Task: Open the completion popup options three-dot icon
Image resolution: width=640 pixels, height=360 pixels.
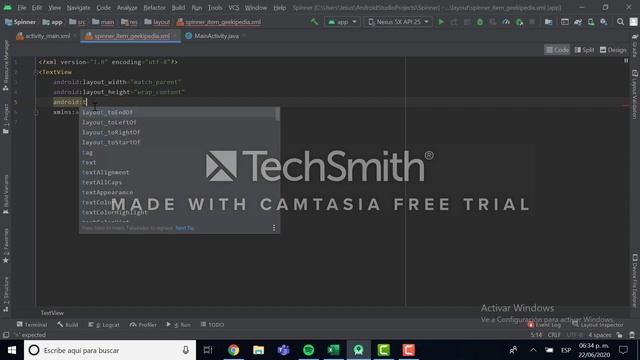Action: 274,228
